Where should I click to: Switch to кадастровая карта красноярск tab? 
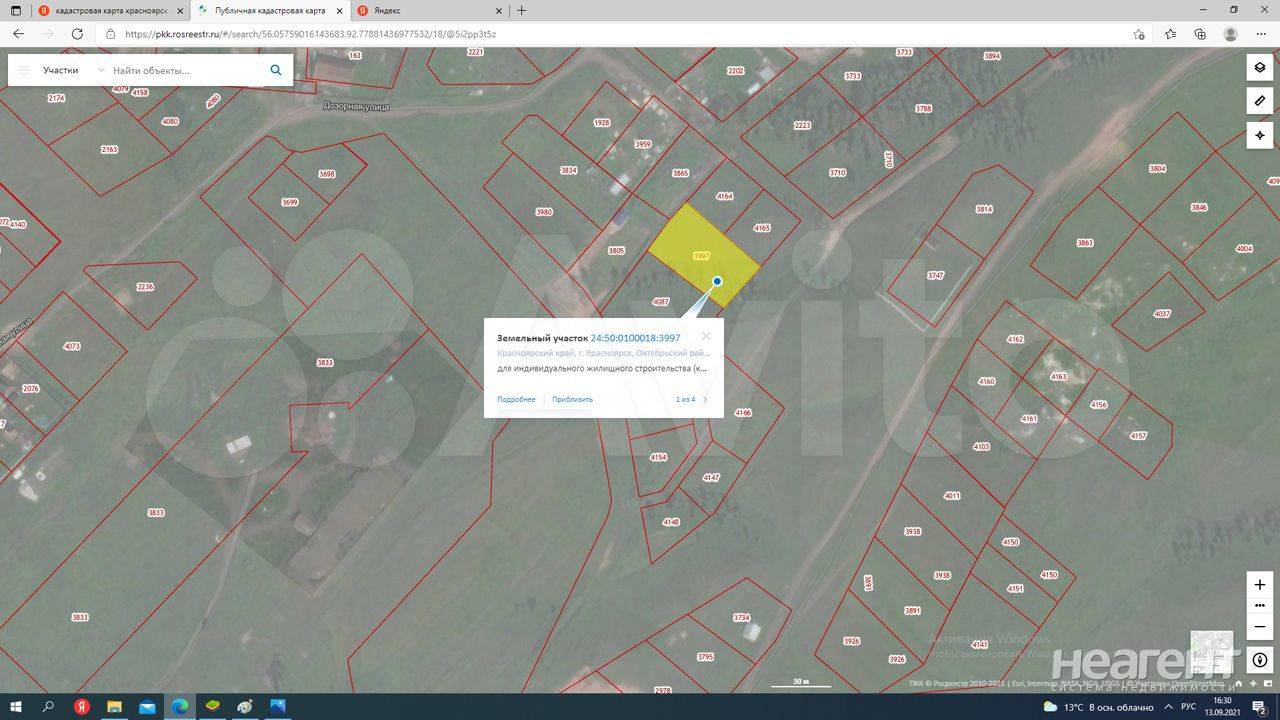110,10
